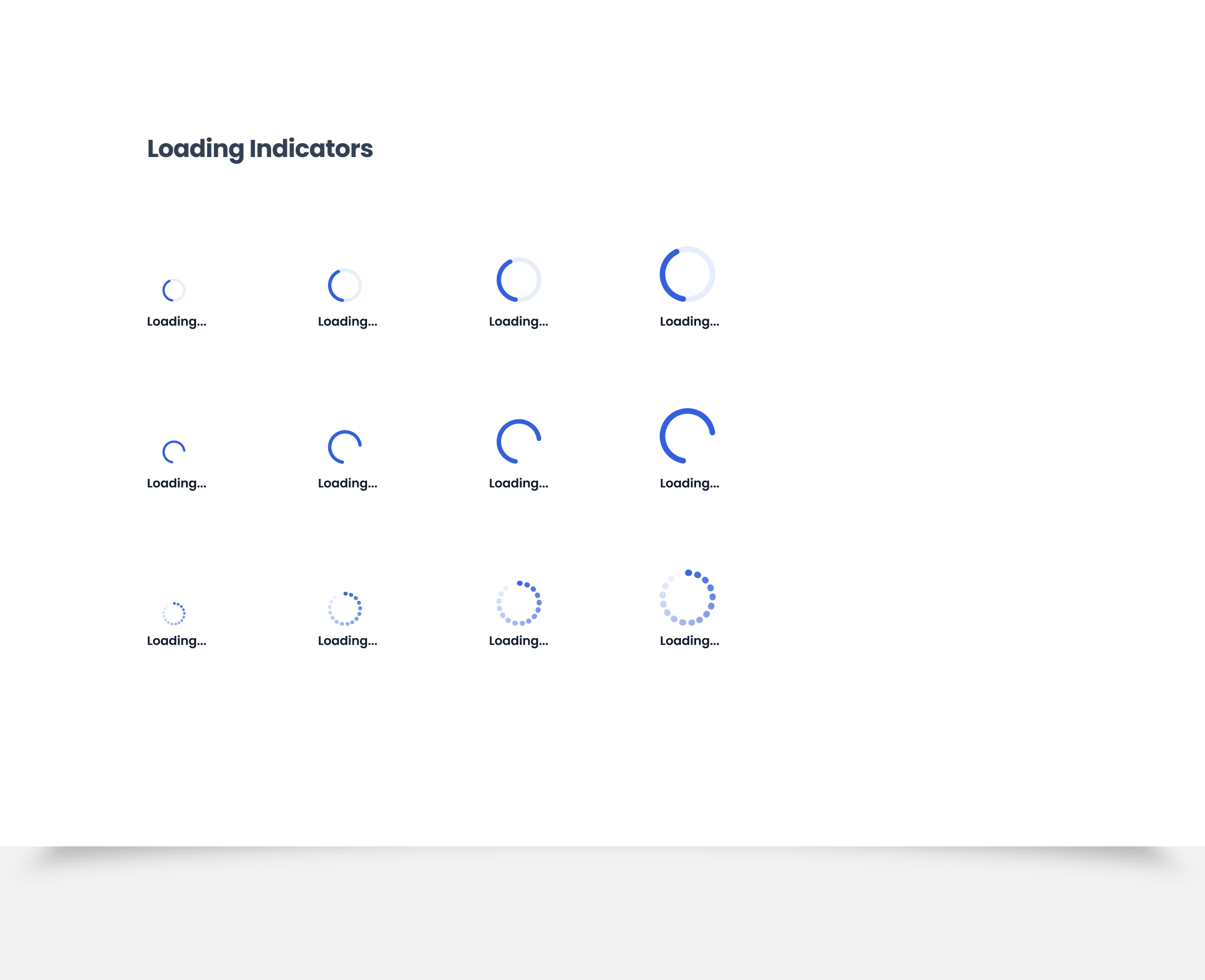Click the third ring spinner with light track
Image resolution: width=1205 pixels, height=980 pixels.
pos(518,280)
